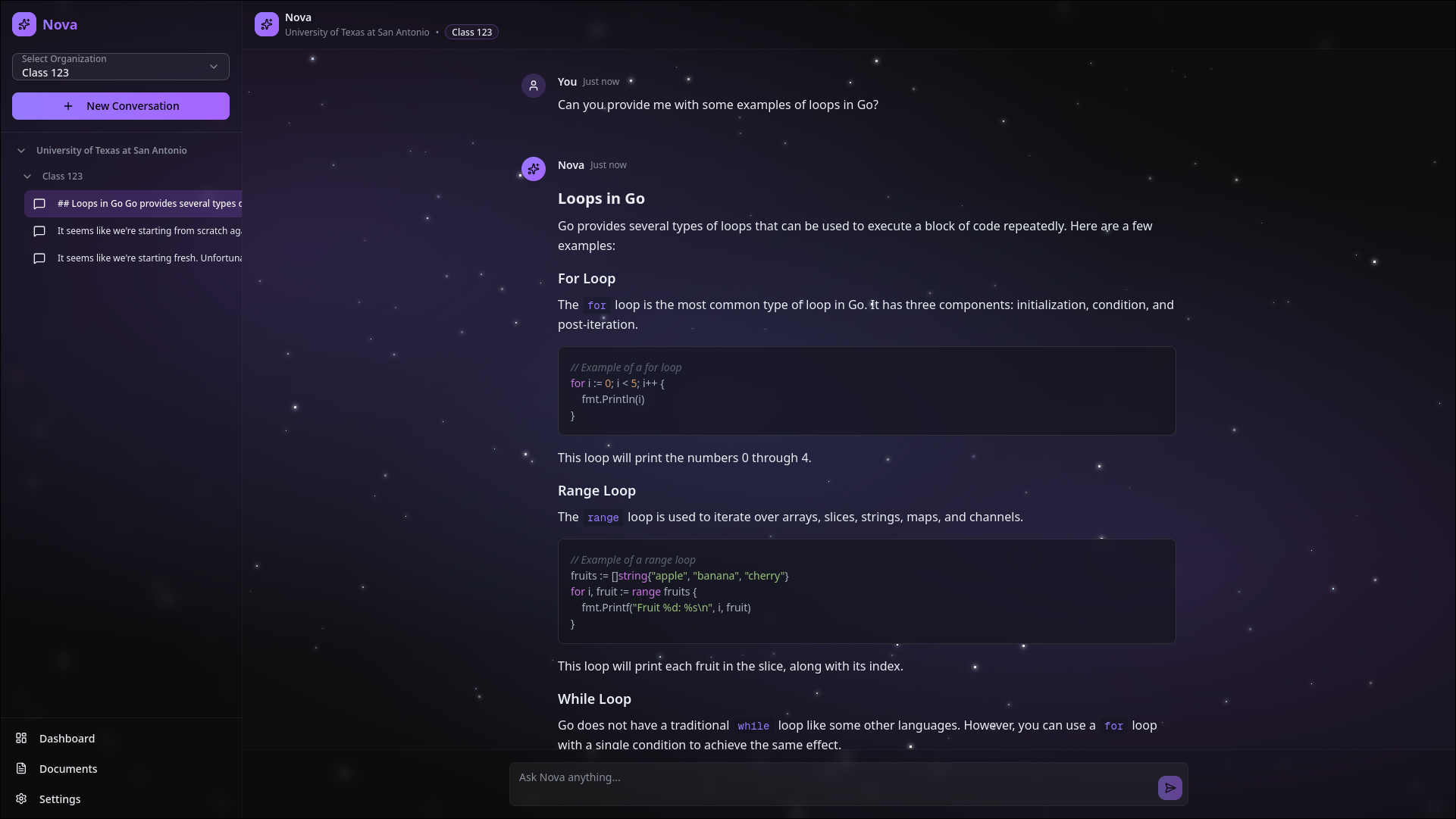Click the Settings gear icon
Image resolution: width=1456 pixels, height=819 pixels.
[21, 799]
